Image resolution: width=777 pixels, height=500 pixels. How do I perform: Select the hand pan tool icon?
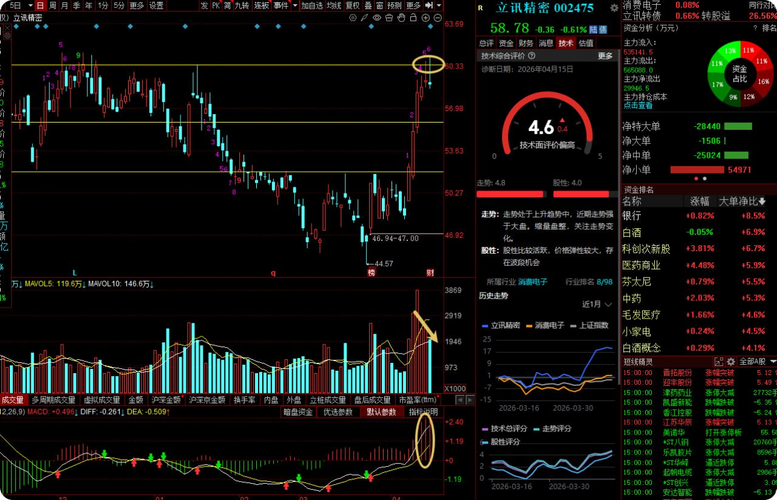tap(401, 18)
